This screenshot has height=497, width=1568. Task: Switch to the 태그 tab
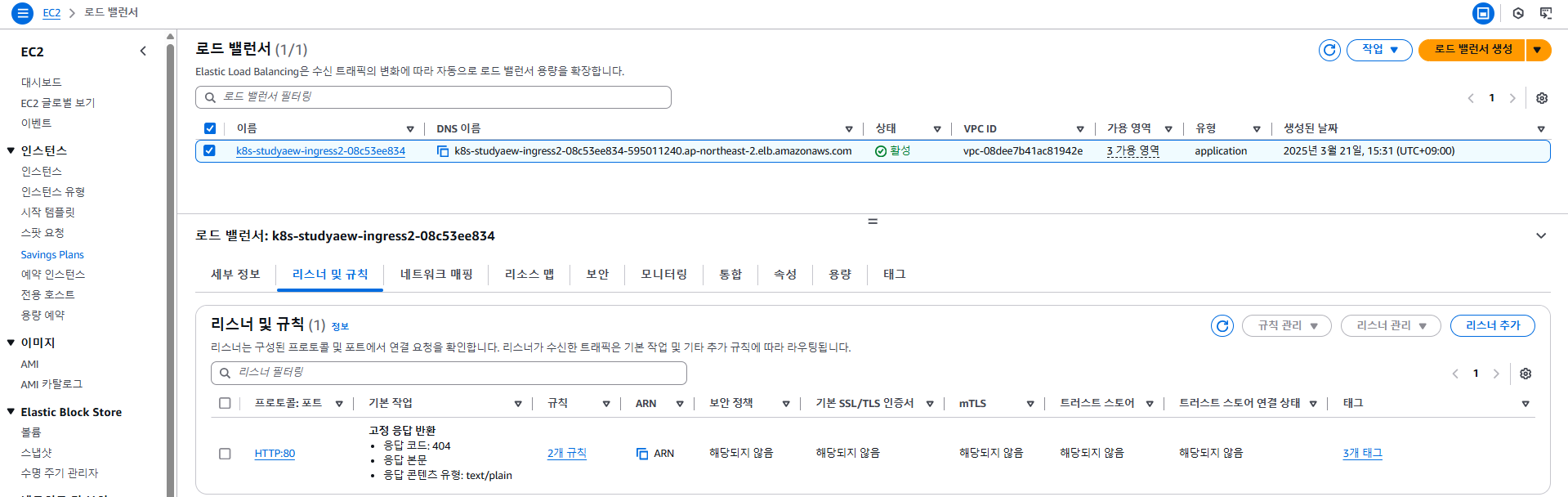[x=895, y=275]
